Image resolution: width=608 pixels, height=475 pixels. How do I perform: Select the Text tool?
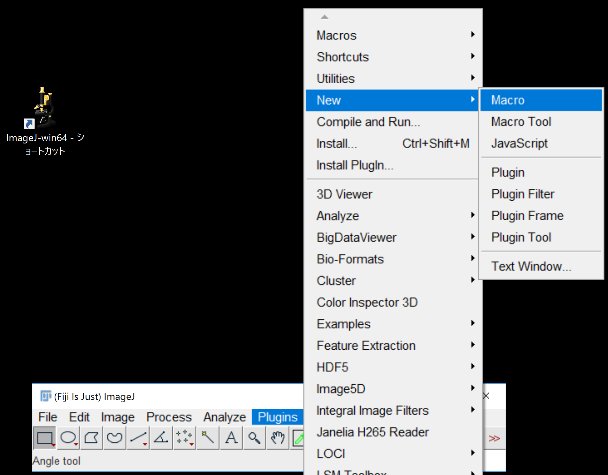231,438
